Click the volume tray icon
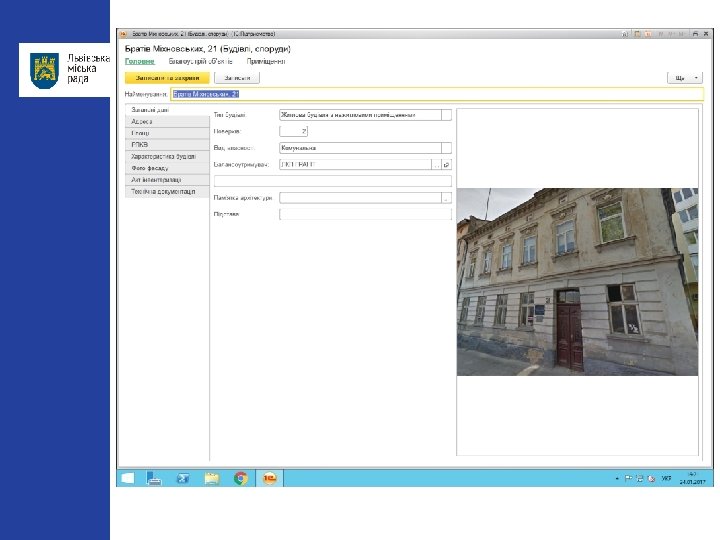This screenshot has width=720, height=540. coord(651,478)
